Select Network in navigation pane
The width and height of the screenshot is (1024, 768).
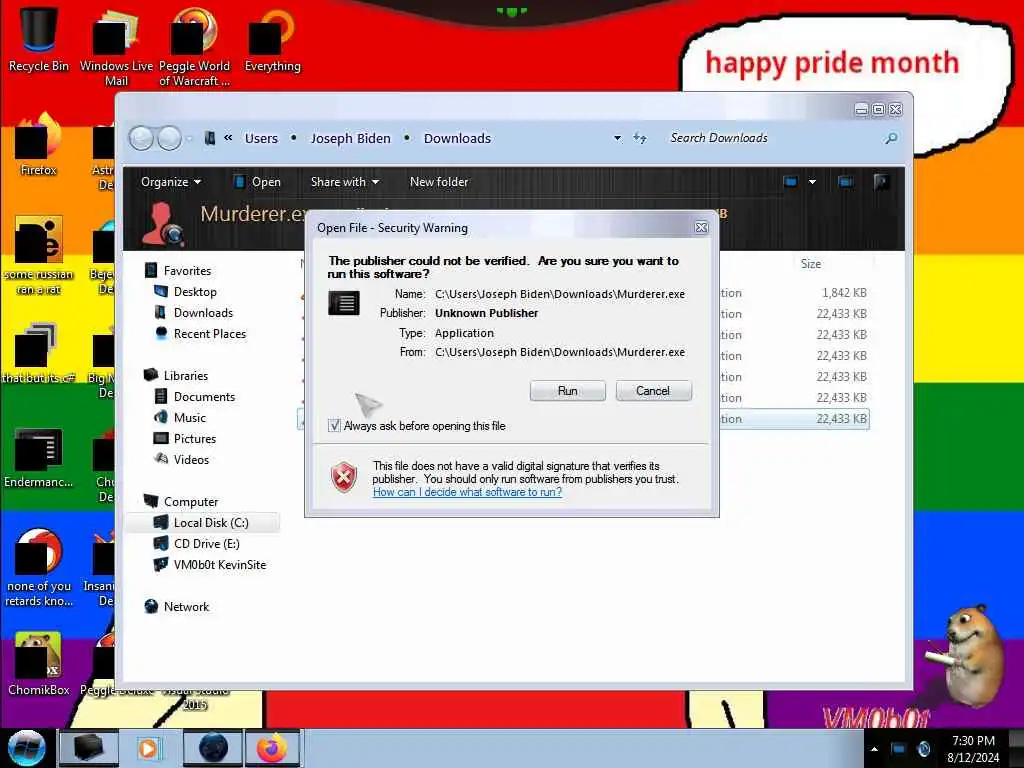point(186,607)
